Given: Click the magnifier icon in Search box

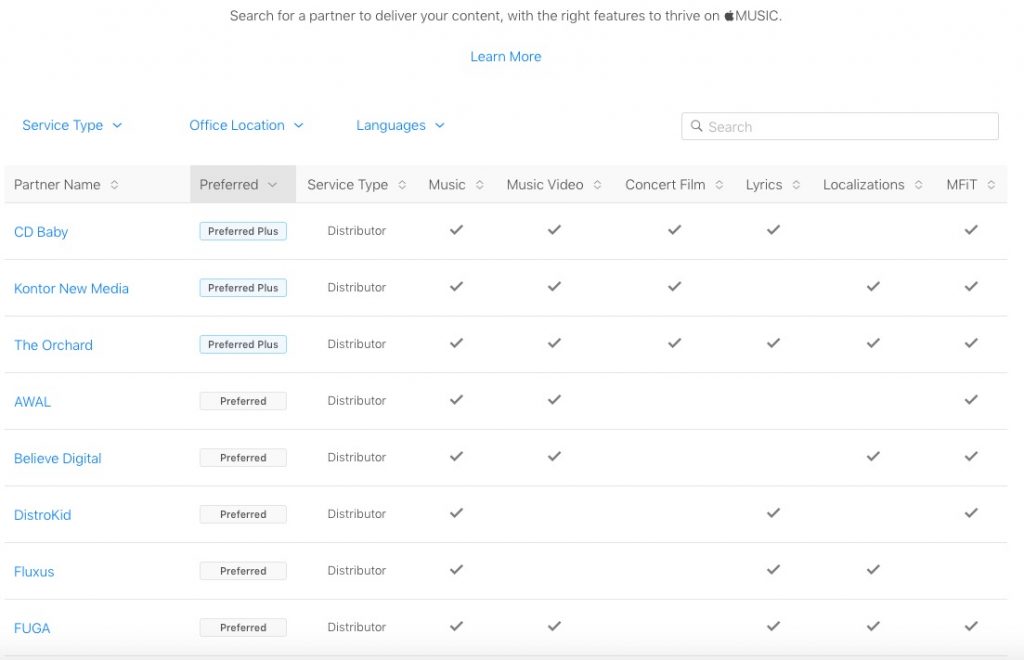Looking at the screenshot, I should (x=696, y=126).
